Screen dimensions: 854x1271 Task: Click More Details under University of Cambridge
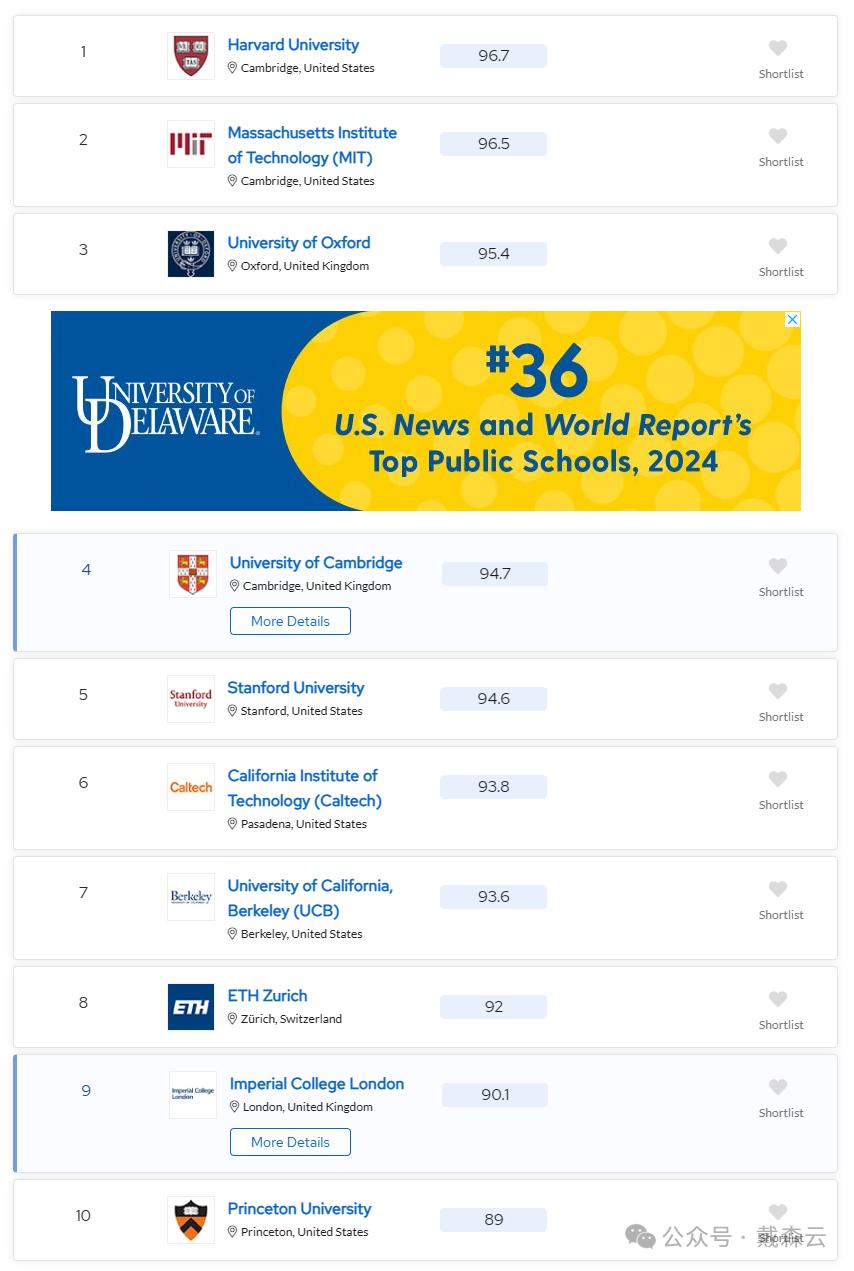coord(290,621)
